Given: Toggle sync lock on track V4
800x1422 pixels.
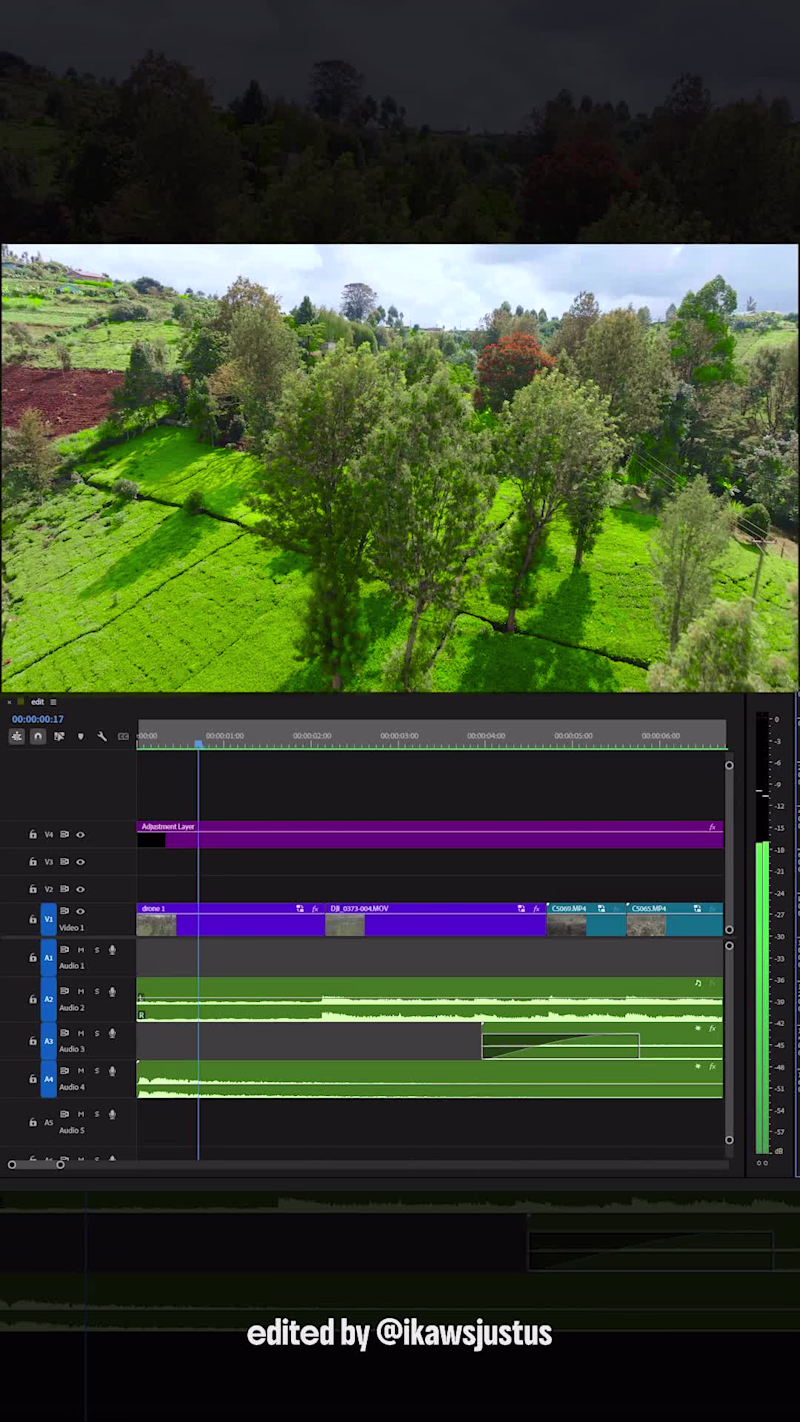Looking at the screenshot, I should pyautogui.click(x=65, y=834).
